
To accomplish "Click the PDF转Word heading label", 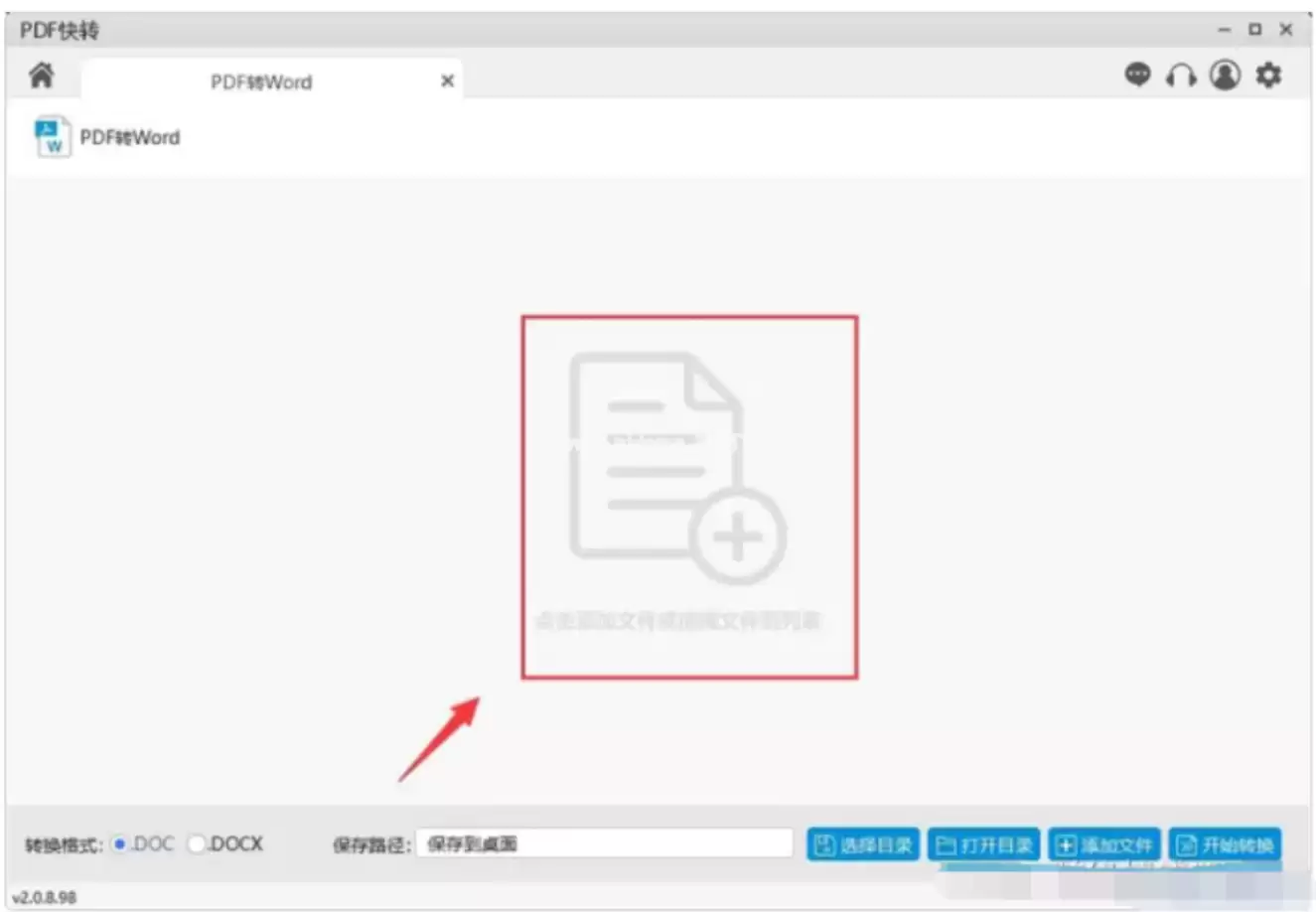I will 130,138.
